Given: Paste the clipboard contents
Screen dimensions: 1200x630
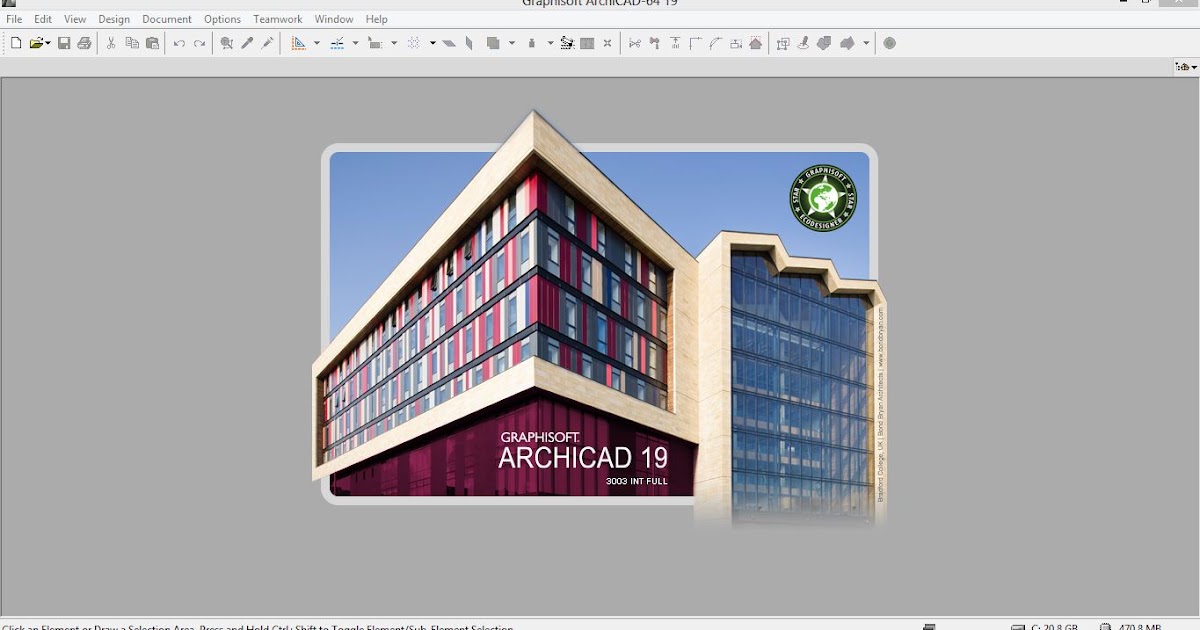Looking at the screenshot, I should (152, 43).
